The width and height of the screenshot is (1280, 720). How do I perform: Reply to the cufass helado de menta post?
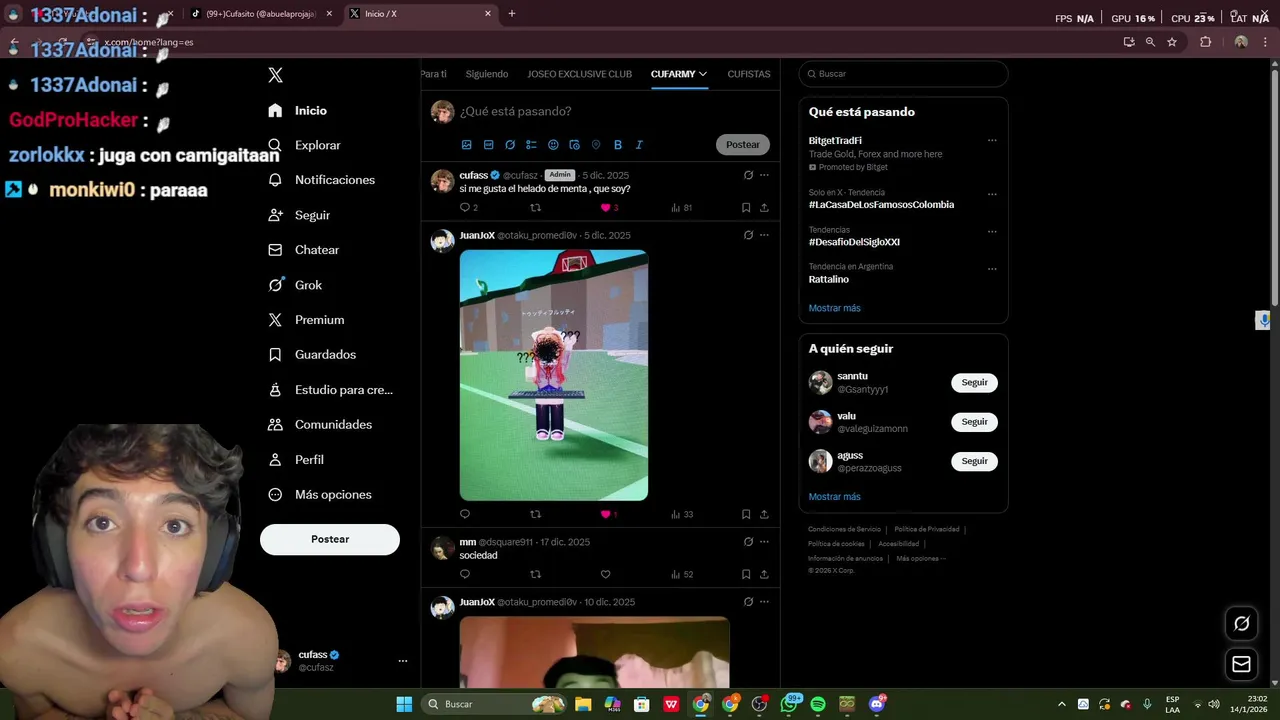point(464,208)
